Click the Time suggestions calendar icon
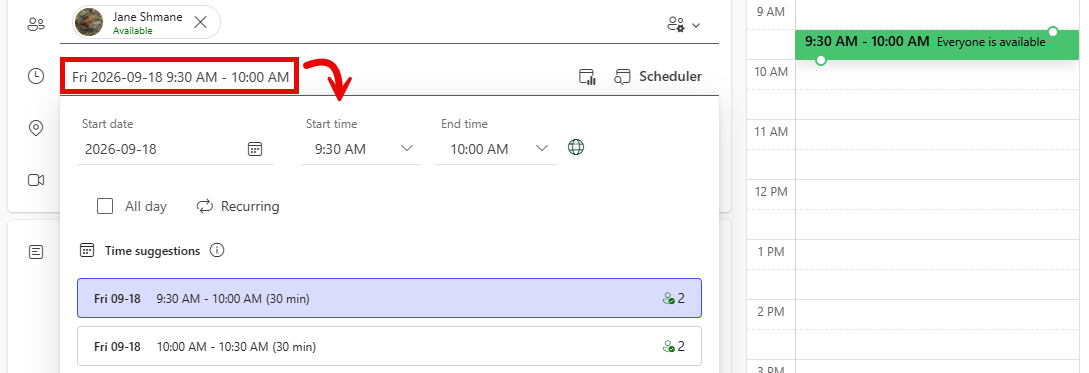Image resolution: width=1089 pixels, height=373 pixels. [x=87, y=250]
